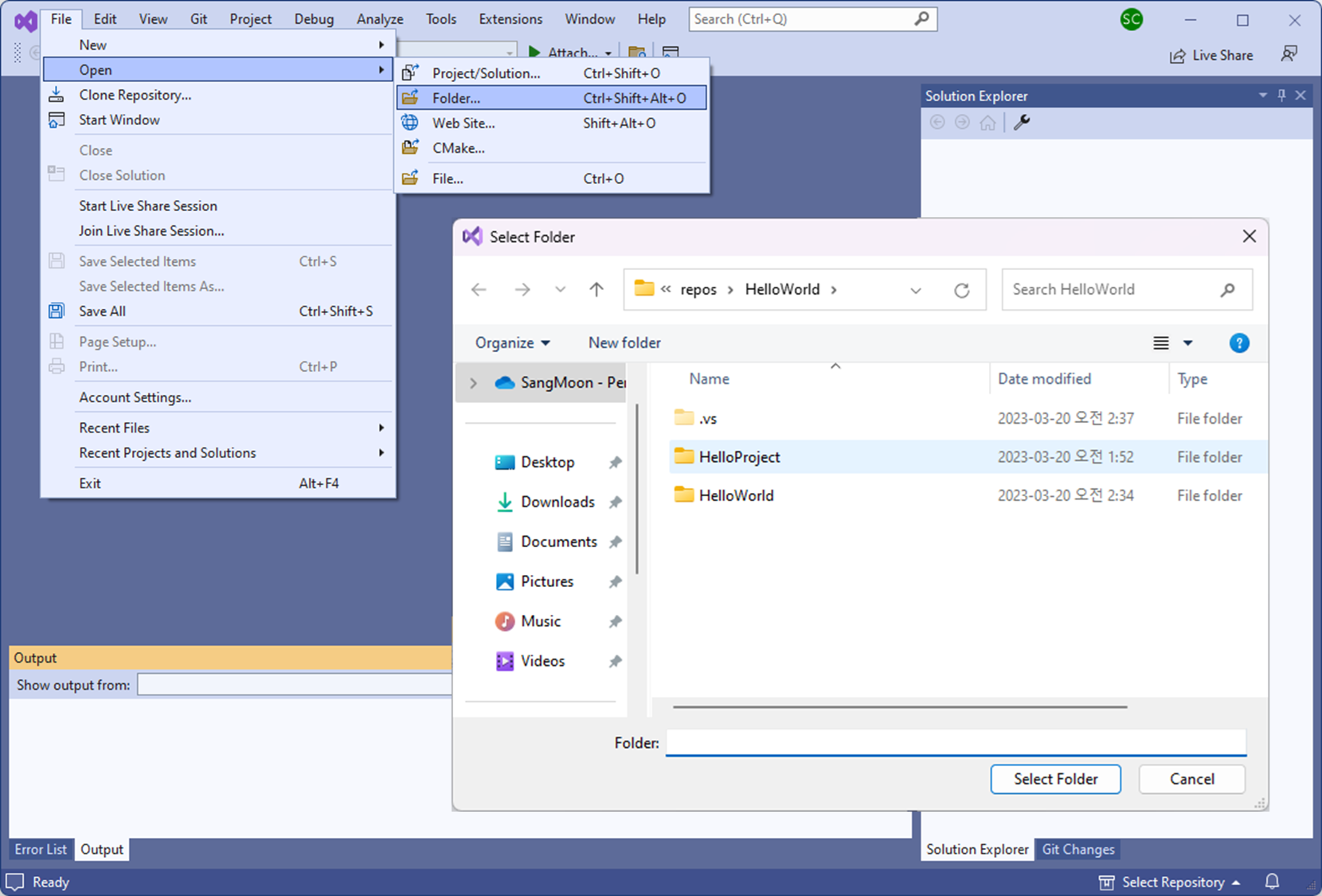
Task: Switch to the Git Changes tab
Action: [x=1078, y=849]
